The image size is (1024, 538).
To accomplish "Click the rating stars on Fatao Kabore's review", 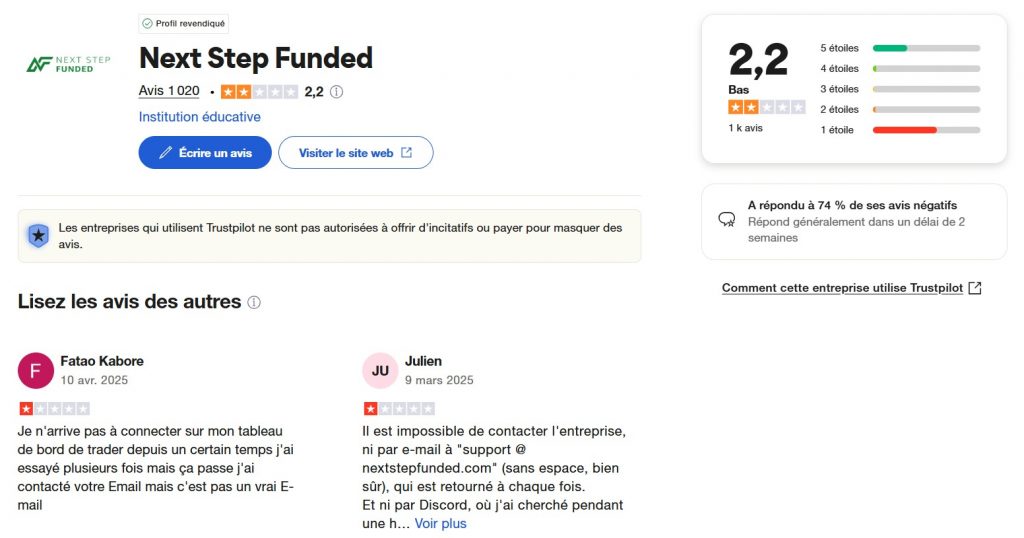I will tap(54, 408).
